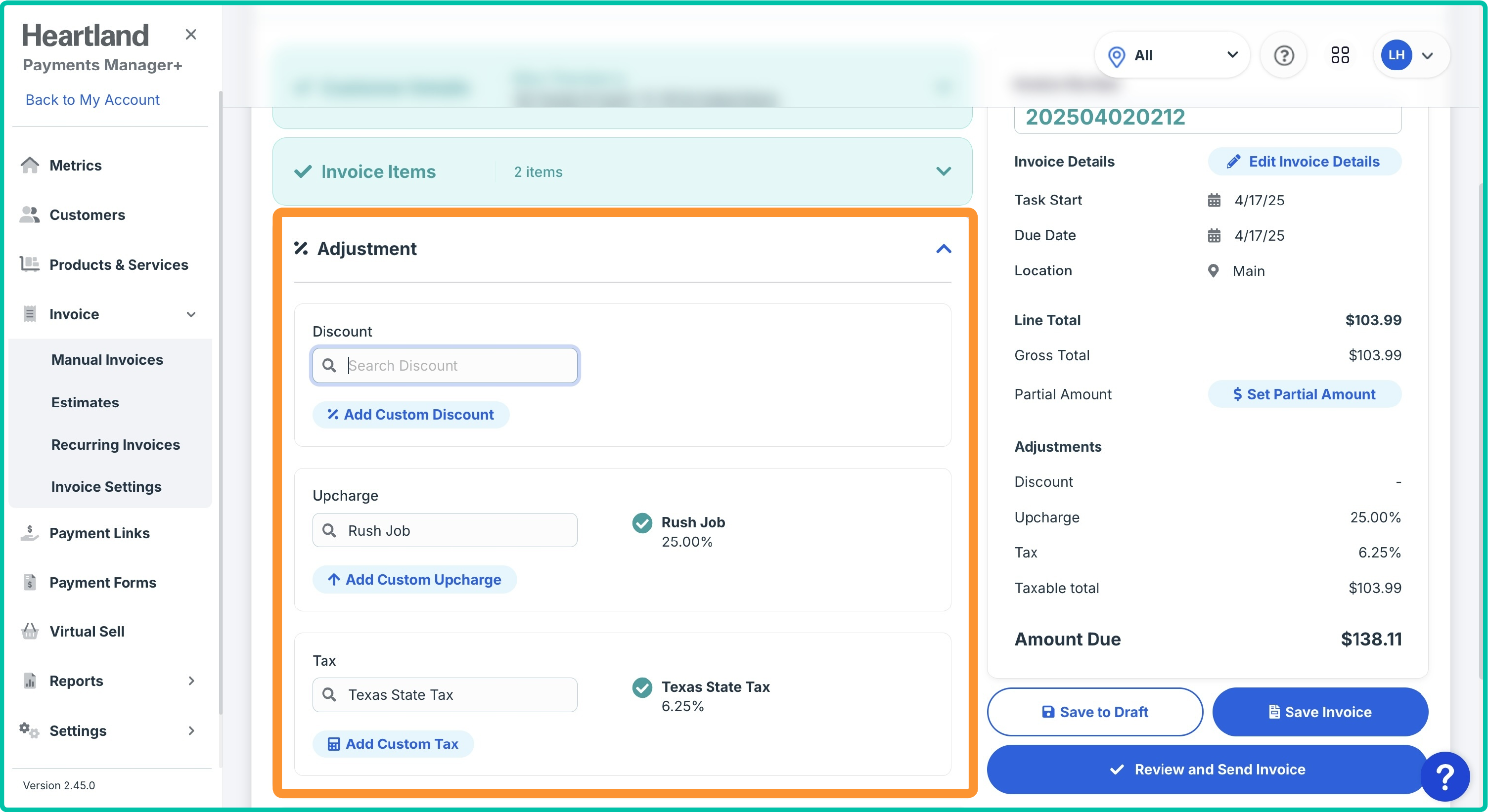
Task: Click the Search Discount input field
Action: 456,366
